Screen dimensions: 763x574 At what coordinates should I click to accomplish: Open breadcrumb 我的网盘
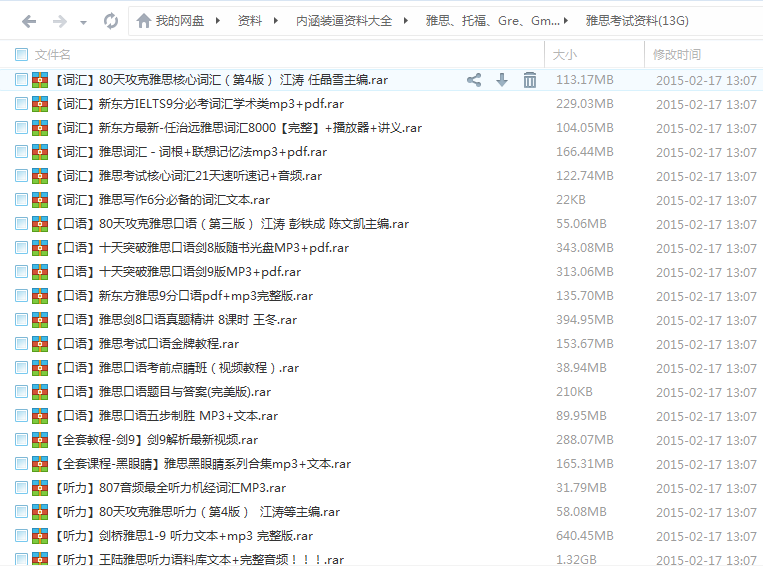180,21
